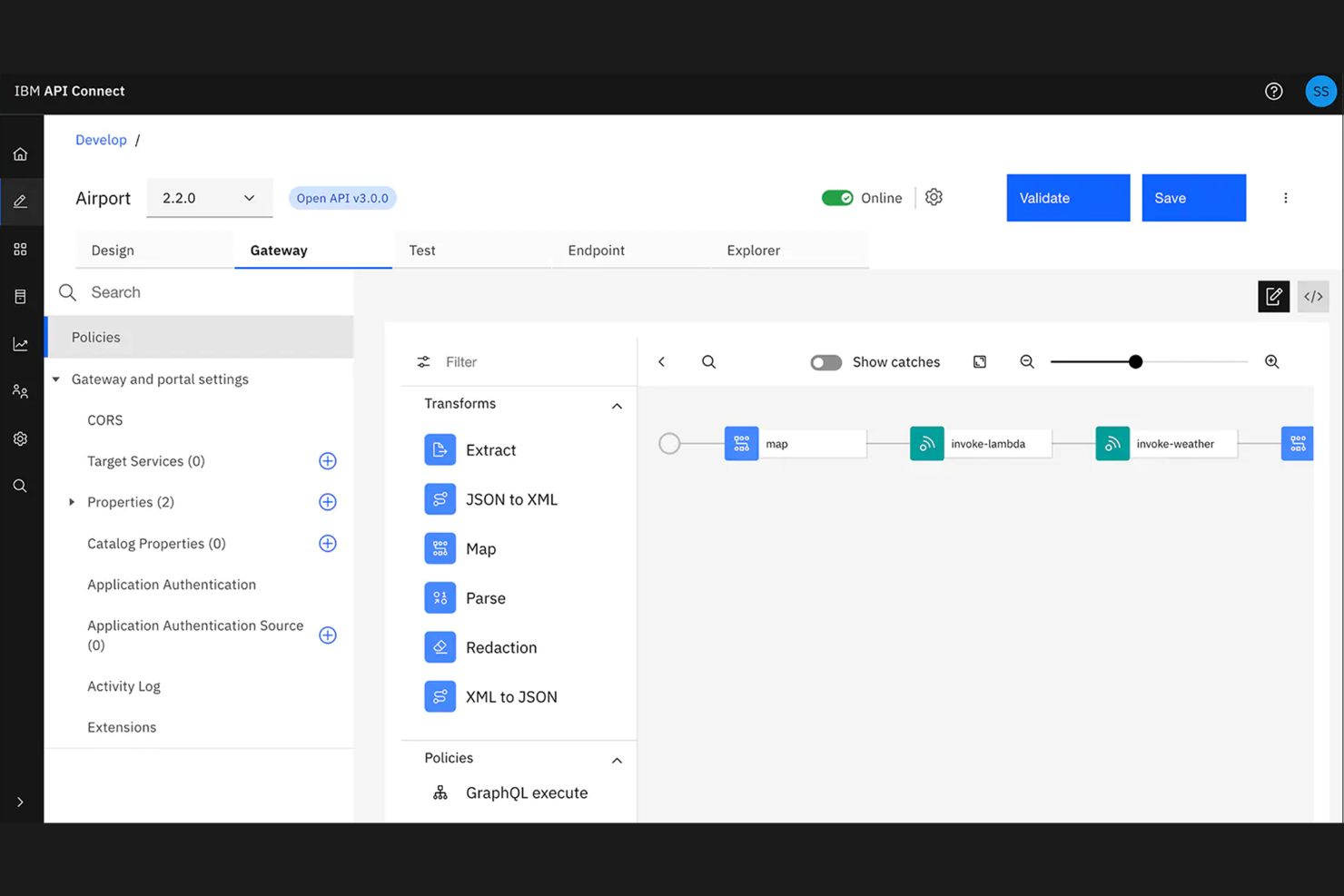Click the Open API v3.0.0 tag

[x=342, y=198]
